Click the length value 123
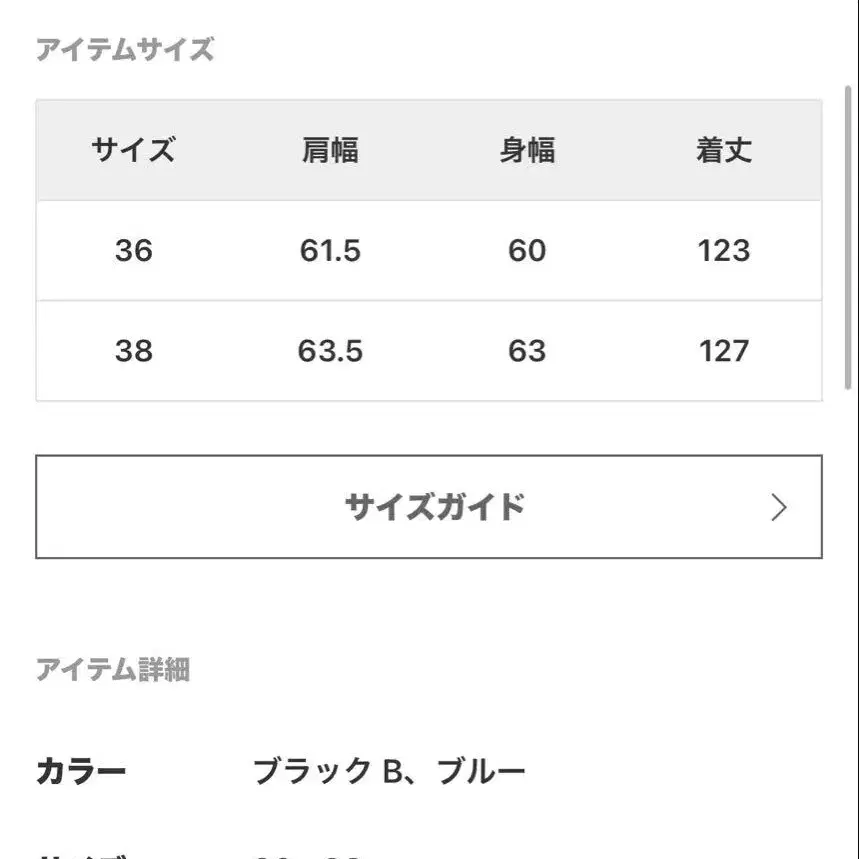The width and height of the screenshot is (859, 859). tap(724, 250)
